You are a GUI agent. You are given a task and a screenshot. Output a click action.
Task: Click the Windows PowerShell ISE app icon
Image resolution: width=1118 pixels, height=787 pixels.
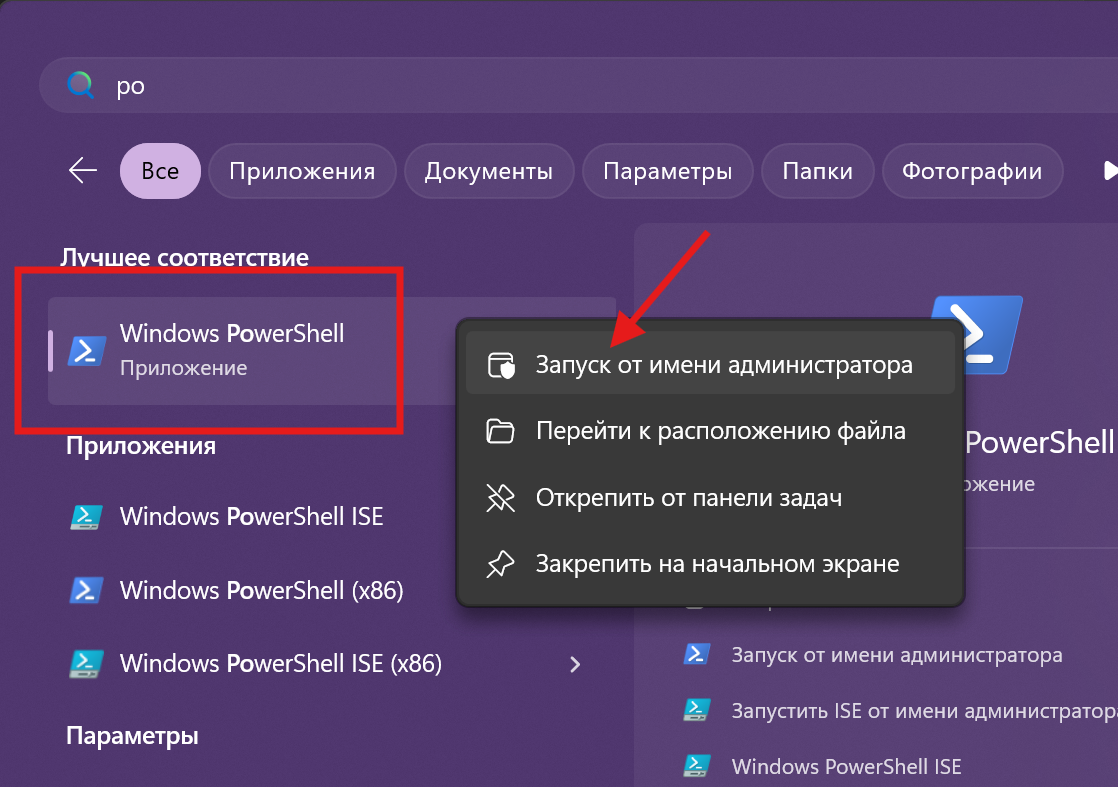point(86,516)
